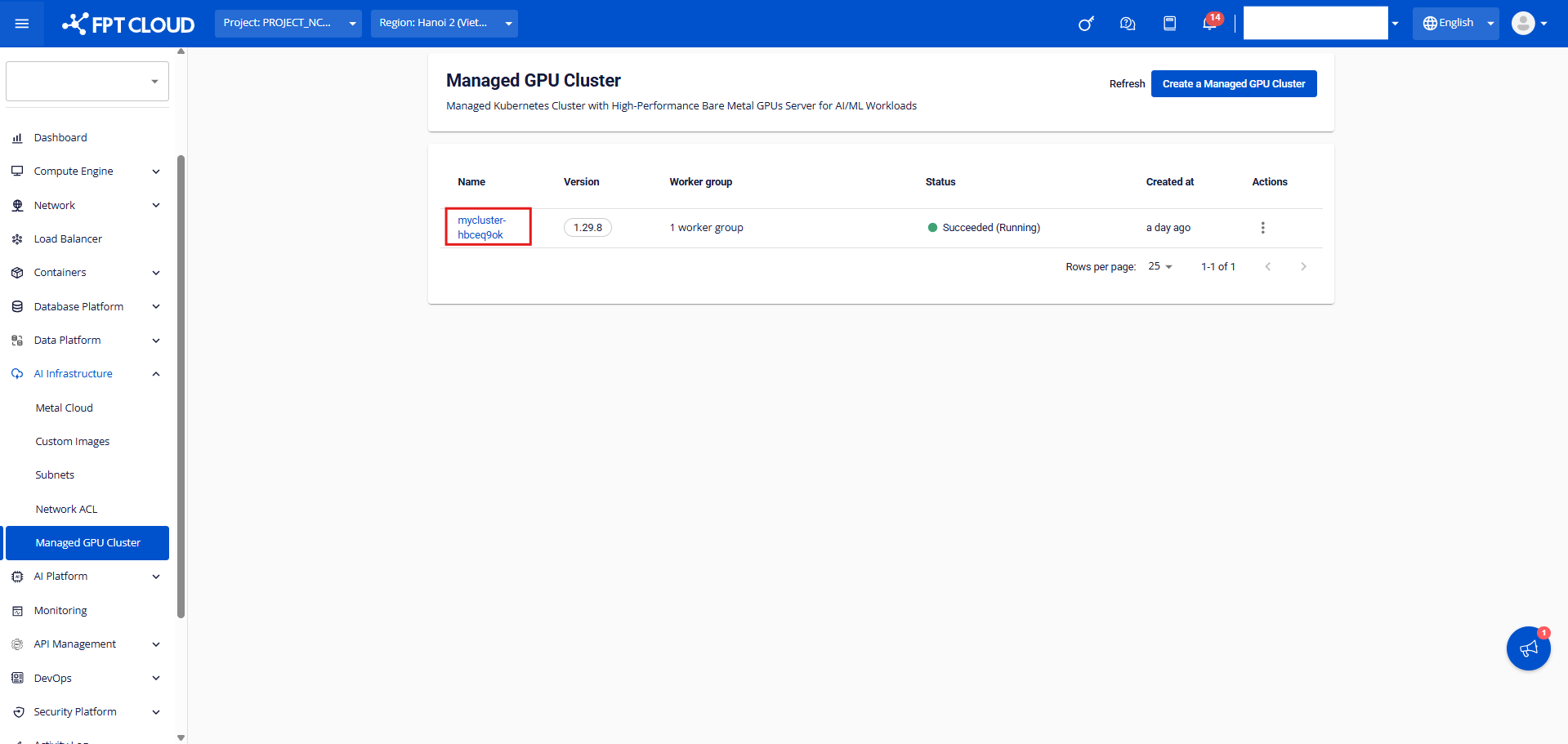This screenshot has height=744, width=1568.
Task: Open the mycluster-hbceq9ok cluster link
Action: [x=481, y=228]
